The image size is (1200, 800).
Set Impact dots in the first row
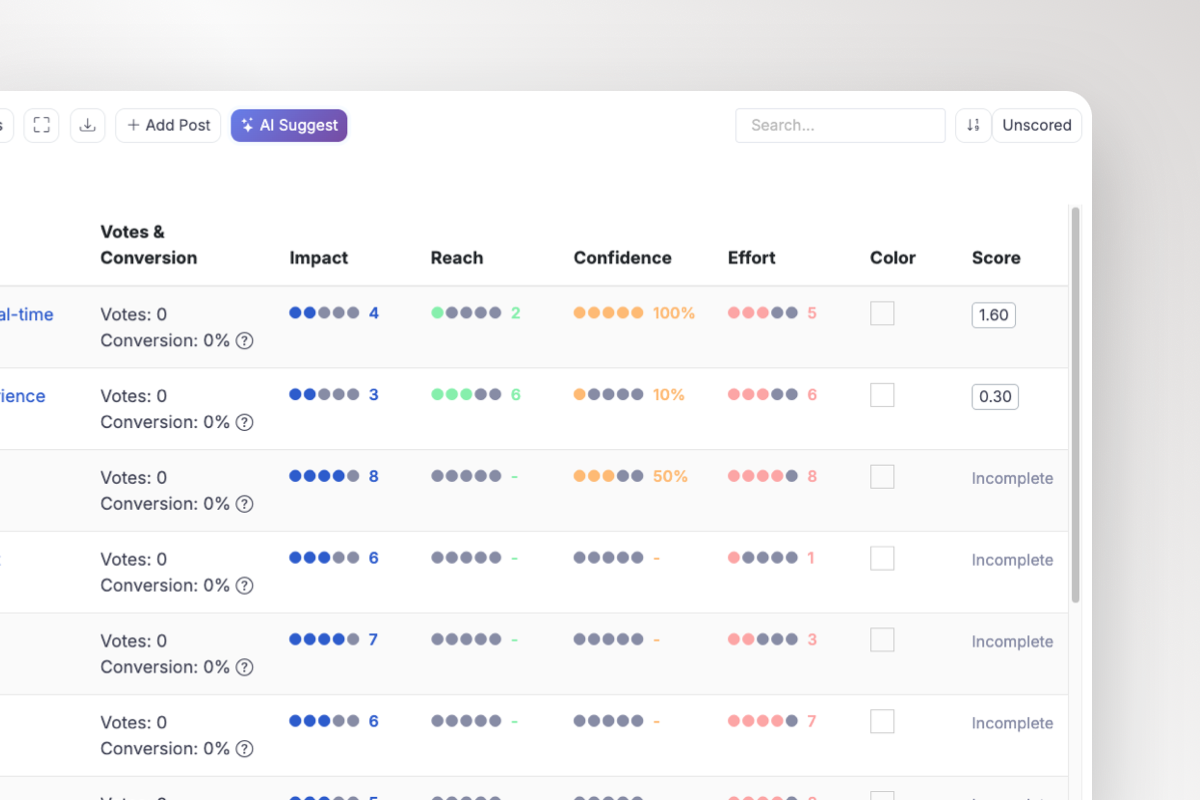click(324, 313)
